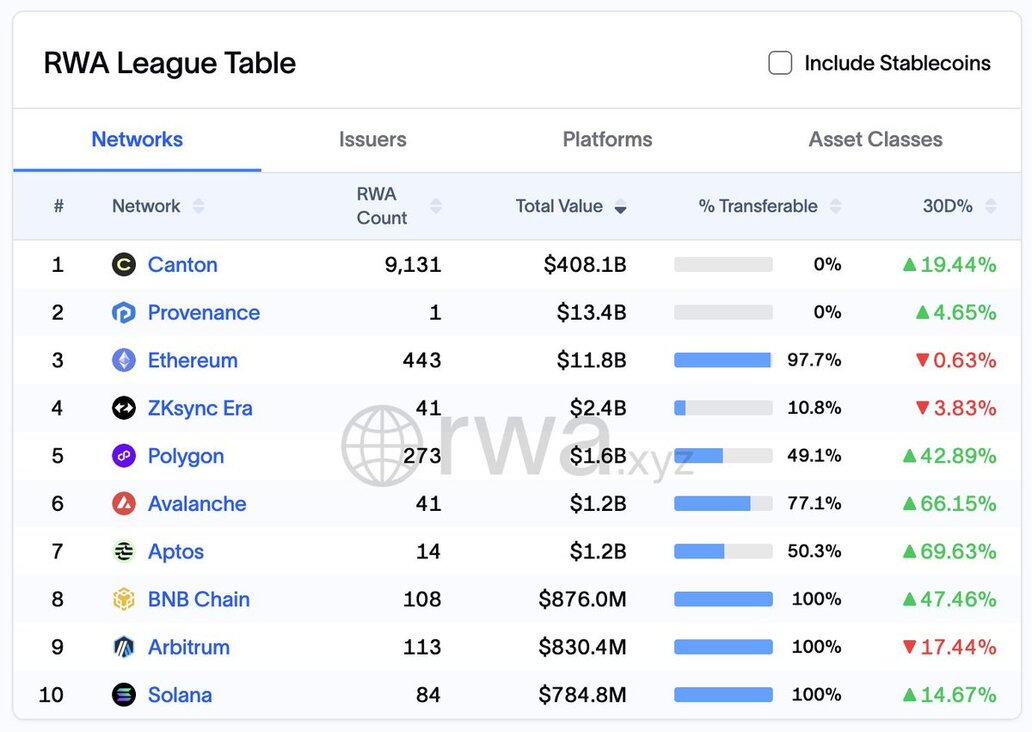This screenshot has height=732, width=1032.
Task: Select the Platforms tab
Action: 607,140
